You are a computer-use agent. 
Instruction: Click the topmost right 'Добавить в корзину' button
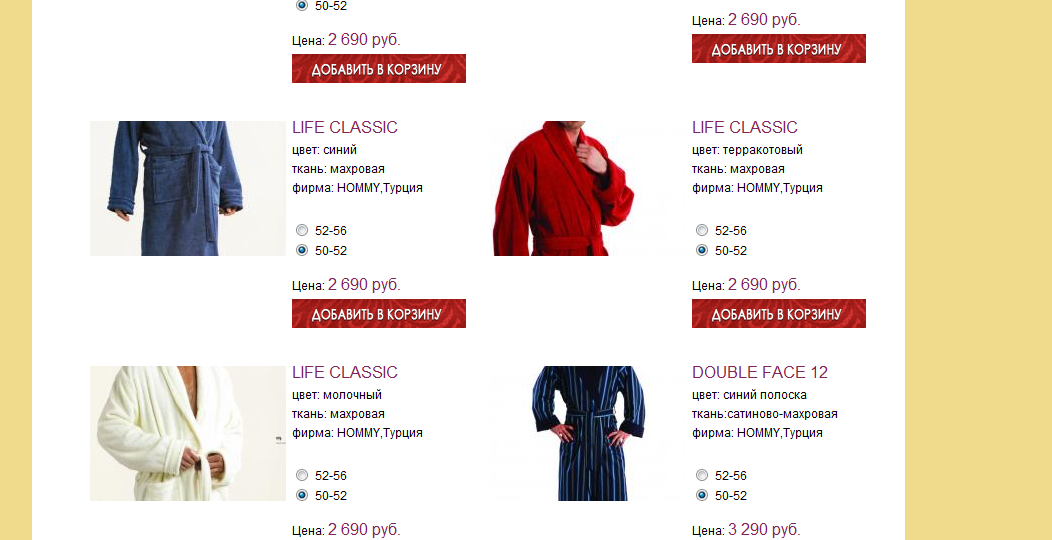(x=778, y=48)
